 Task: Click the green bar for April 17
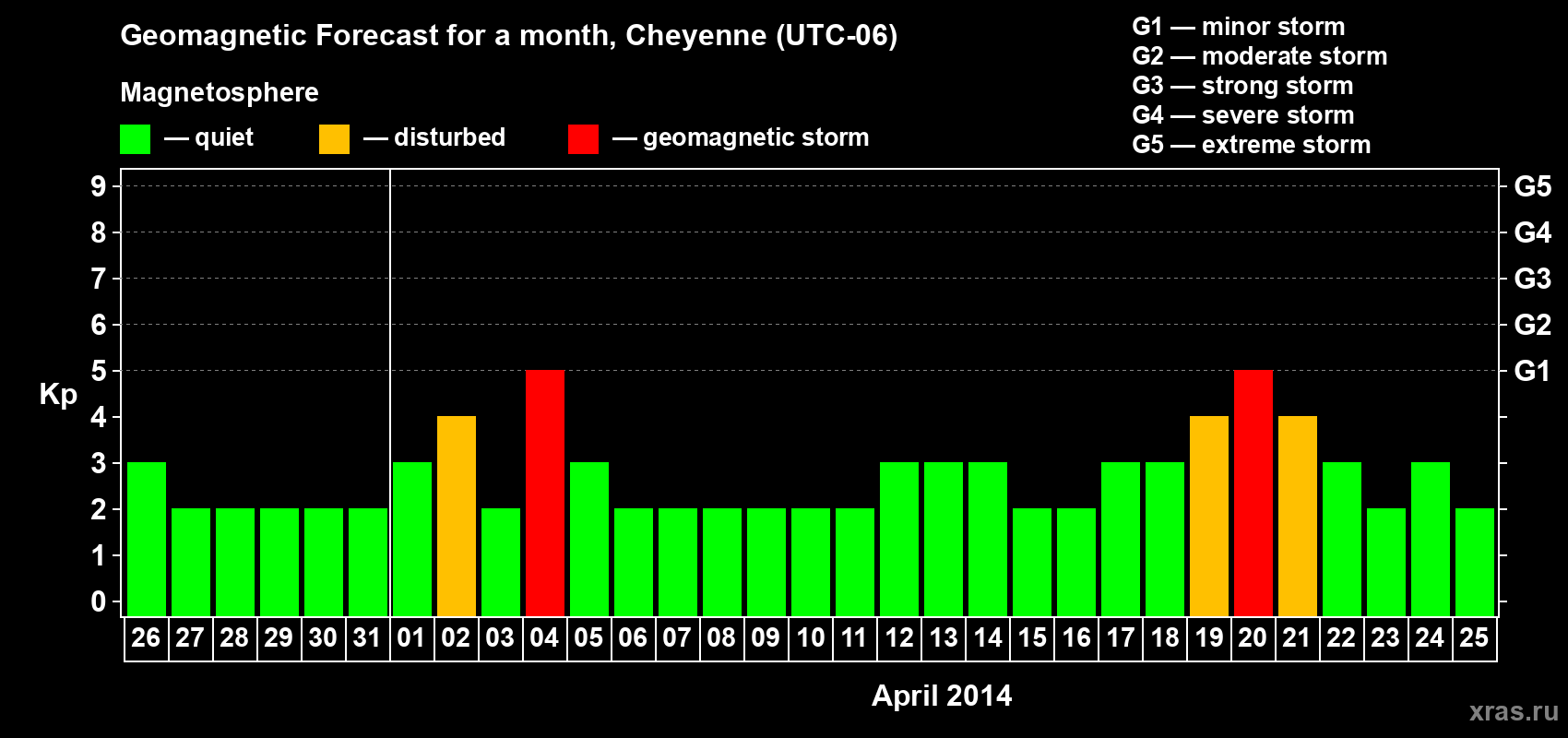click(1121, 539)
